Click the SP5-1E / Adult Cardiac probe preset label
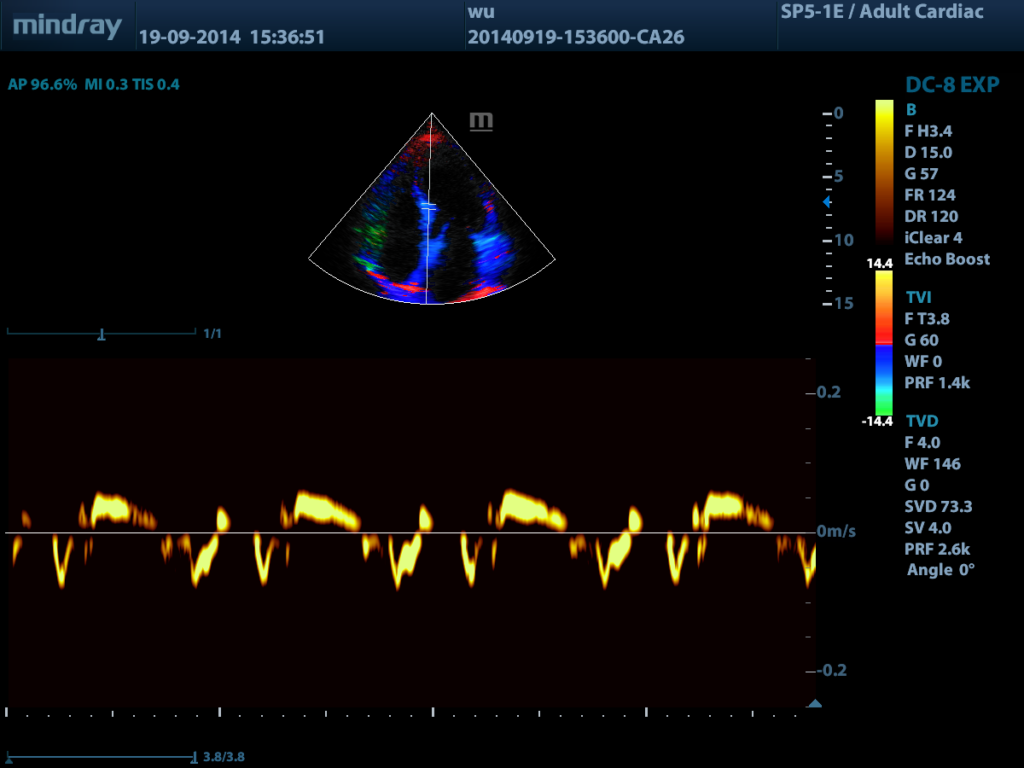1024x768 pixels. 881,12
